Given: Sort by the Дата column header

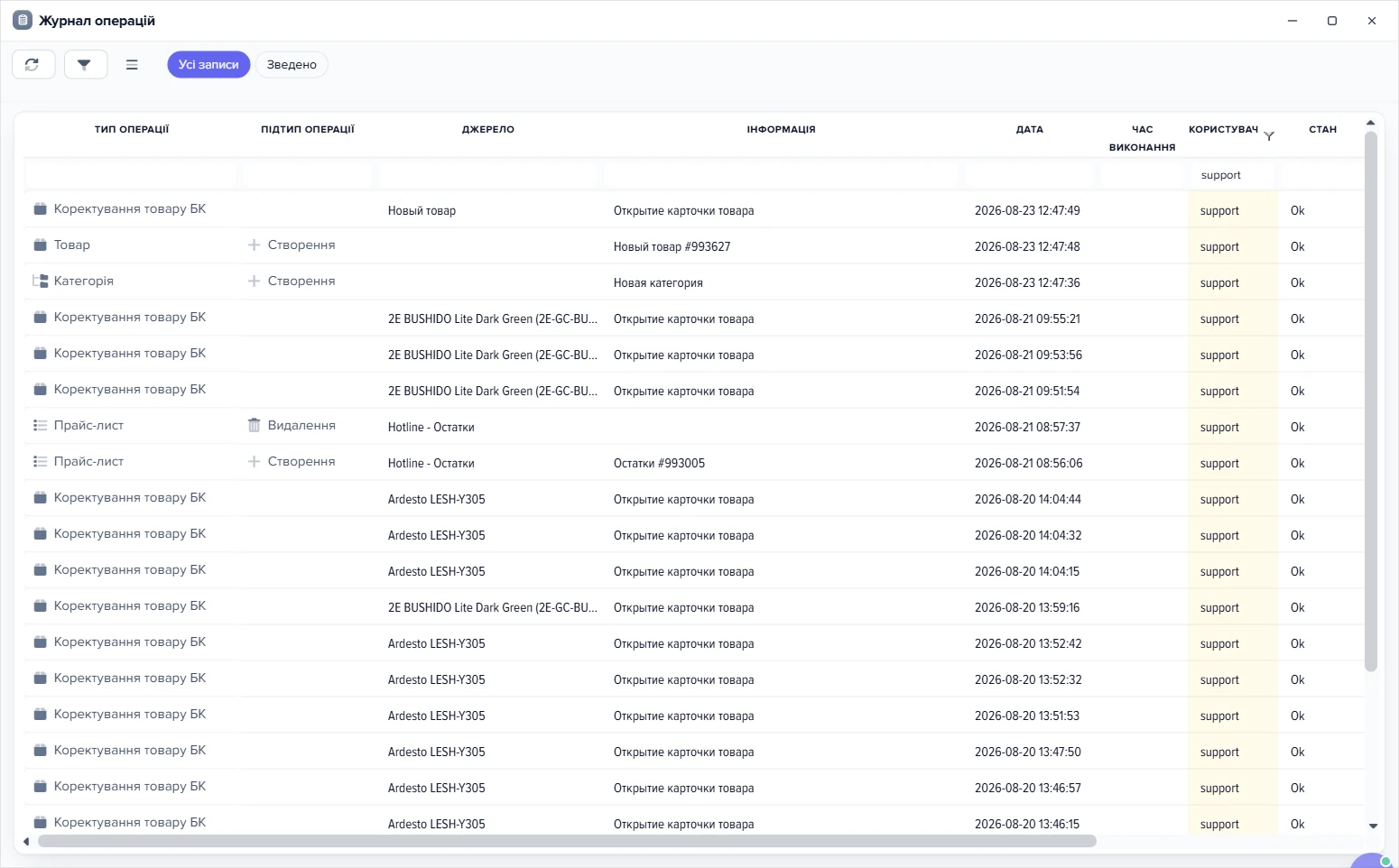Looking at the screenshot, I should [x=1030, y=129].
